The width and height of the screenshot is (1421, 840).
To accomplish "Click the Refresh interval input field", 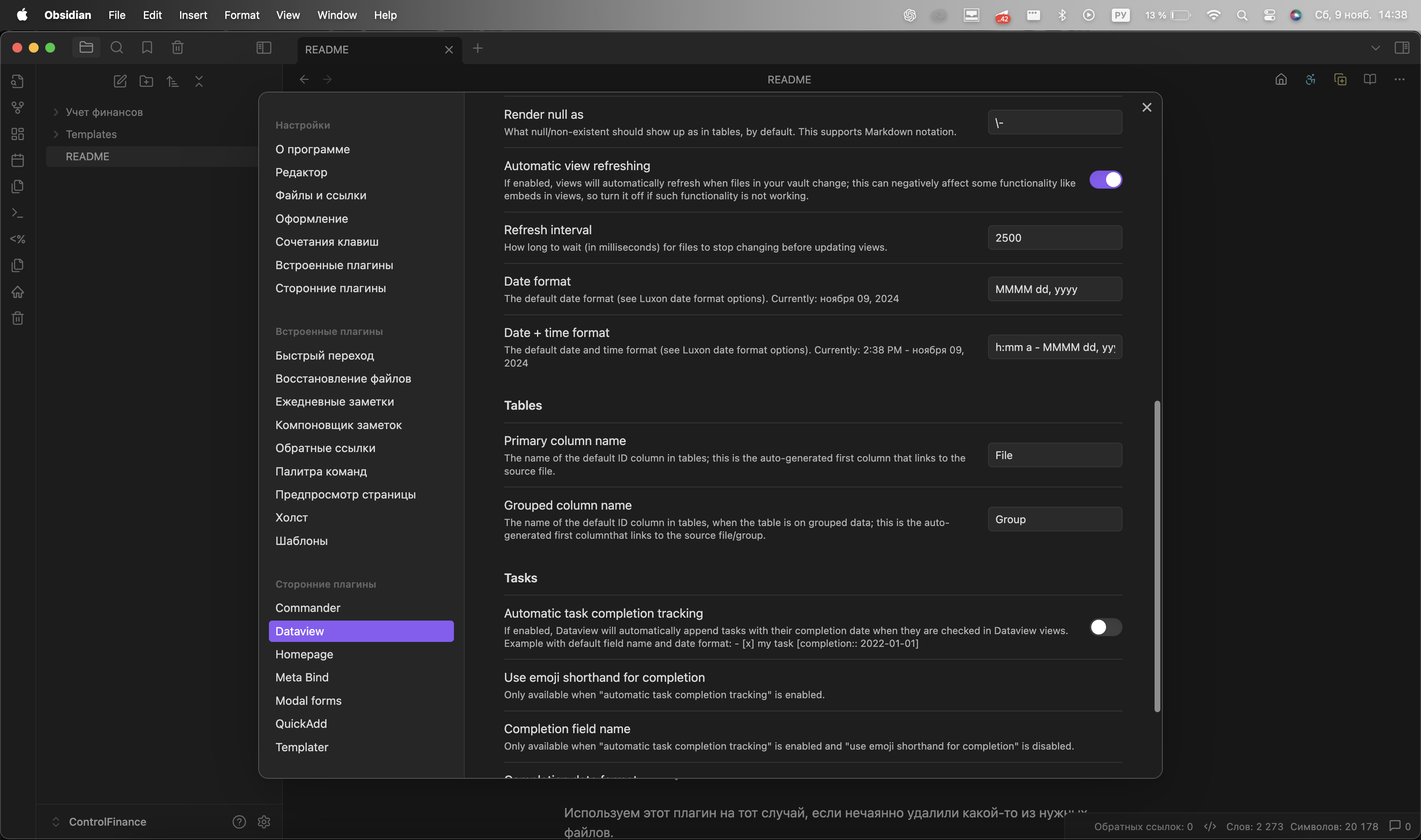I will (1054, 238).
